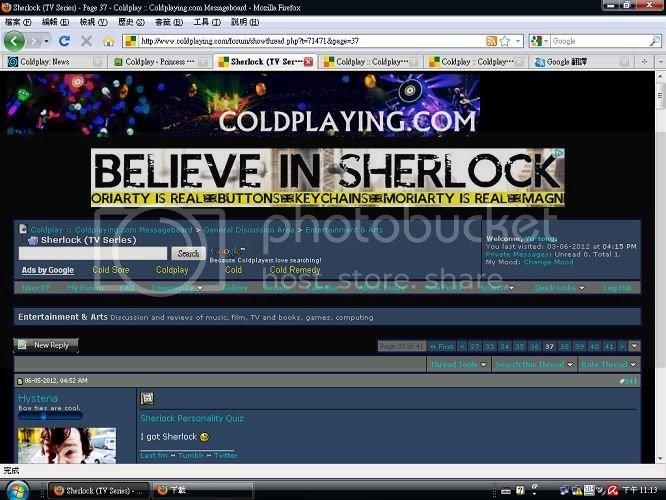
Task: Open the tab list dropdown at tab bar end
Action: coord(661,62)
